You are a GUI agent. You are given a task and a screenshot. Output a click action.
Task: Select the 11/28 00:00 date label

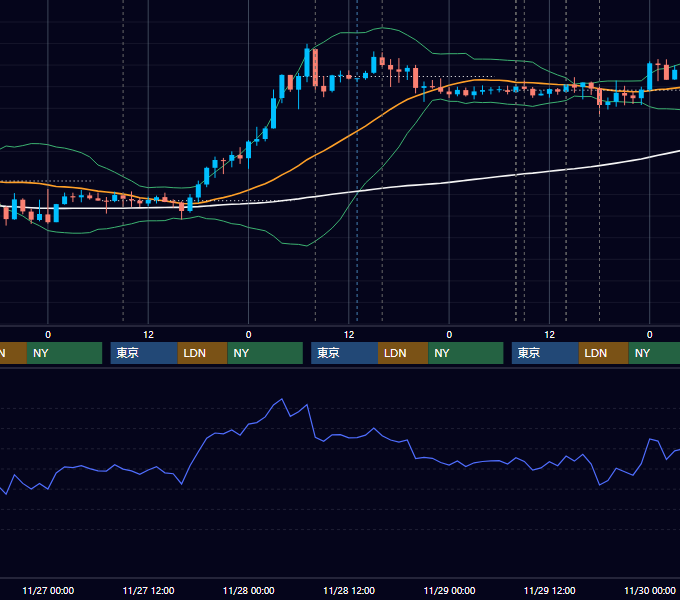[248, 590]
